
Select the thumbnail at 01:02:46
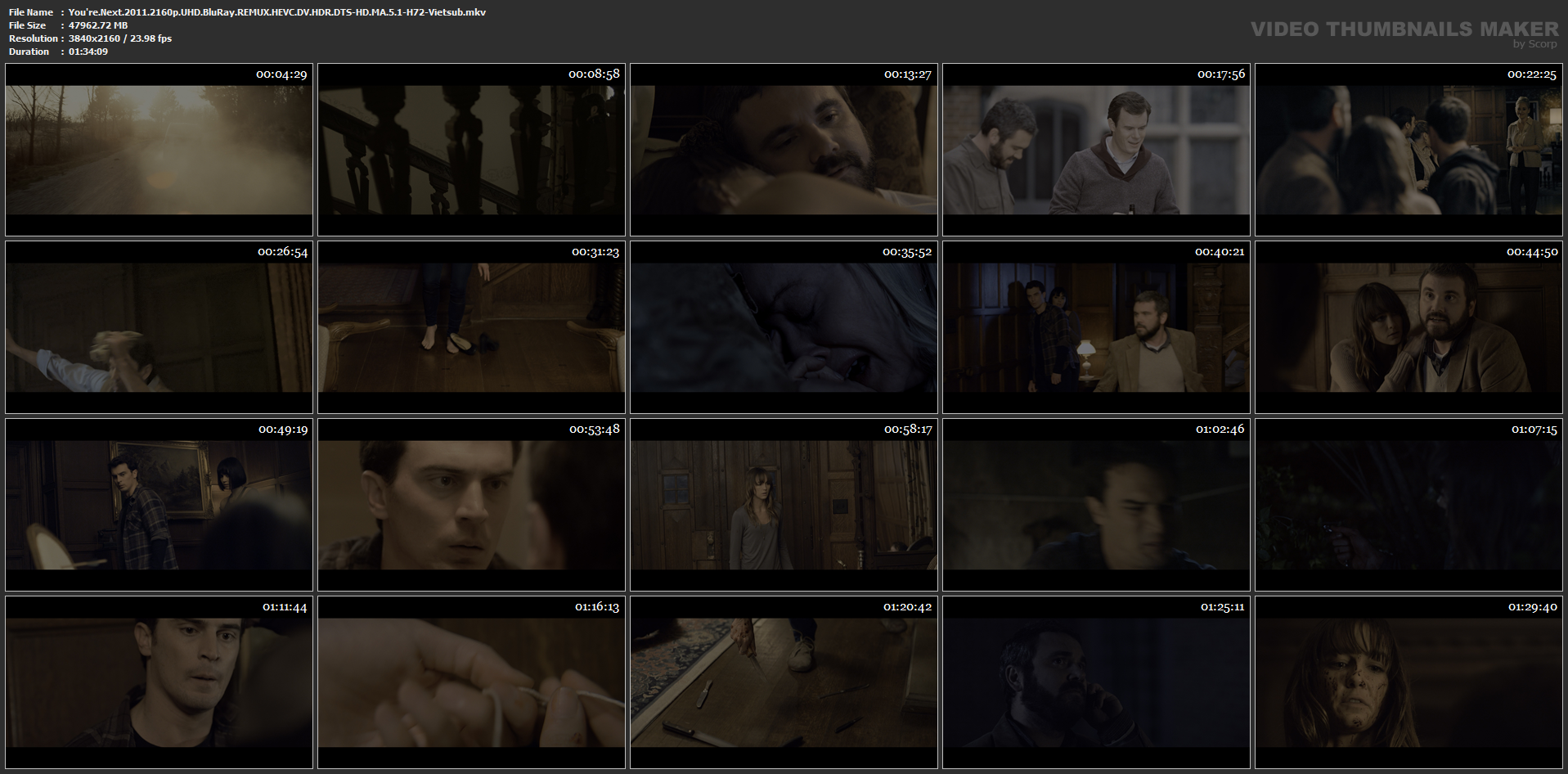(1096, 505)
